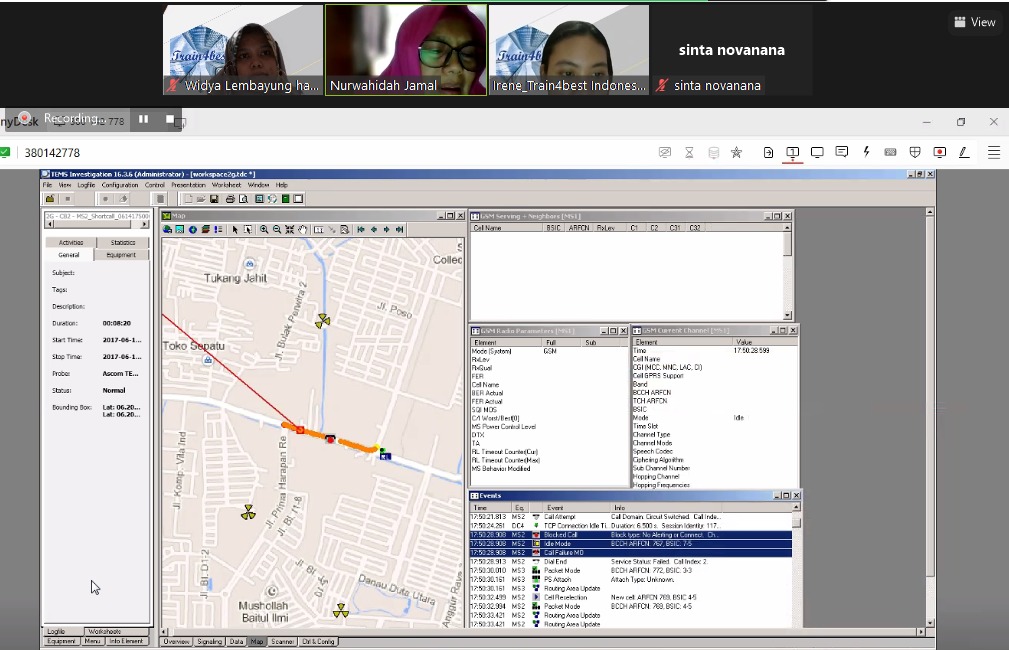The image size is (1009, 650).
Task: Click the save icon in TEMS toolbar
Action: (x=213, y=199)
